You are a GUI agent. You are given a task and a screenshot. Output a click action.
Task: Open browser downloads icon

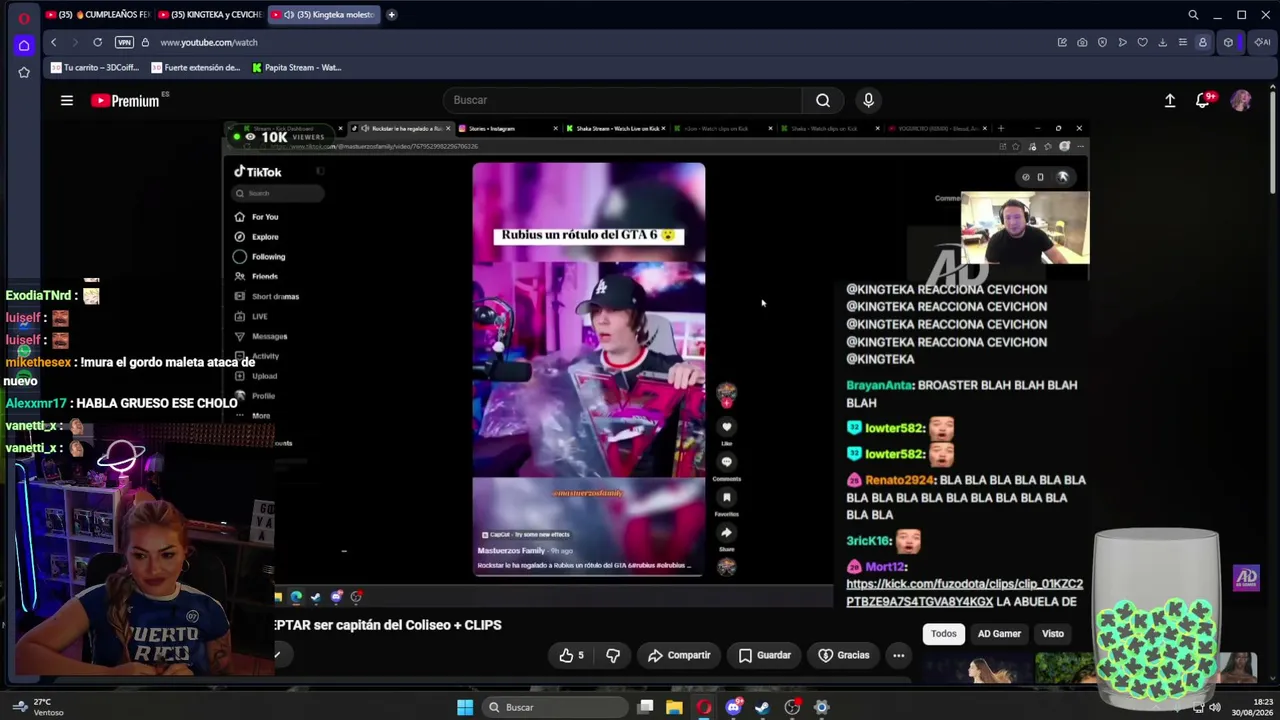[x=1162, y=42]
